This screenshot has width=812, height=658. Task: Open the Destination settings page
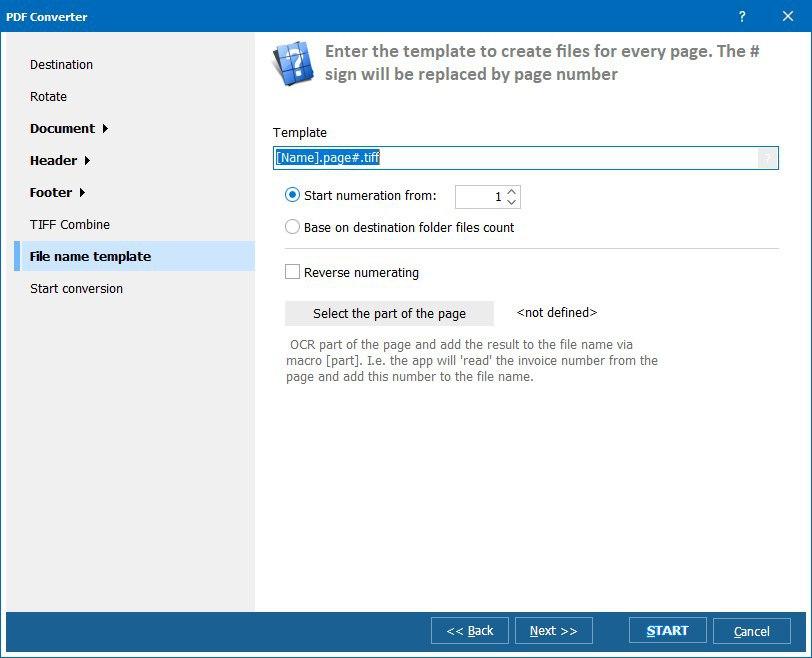pyautogui.click(x=61, y=64)
